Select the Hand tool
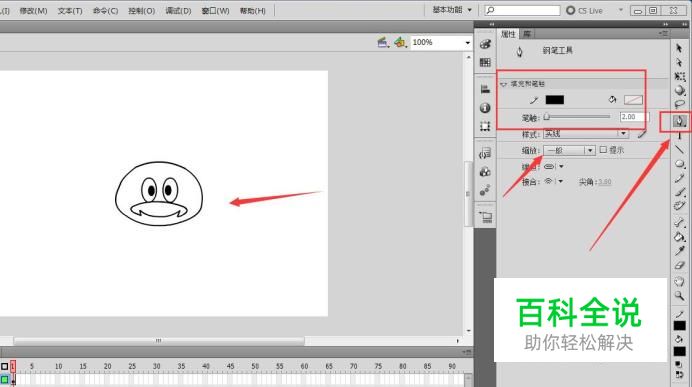Screen dimensions: 692x387 tap(680, 282)
